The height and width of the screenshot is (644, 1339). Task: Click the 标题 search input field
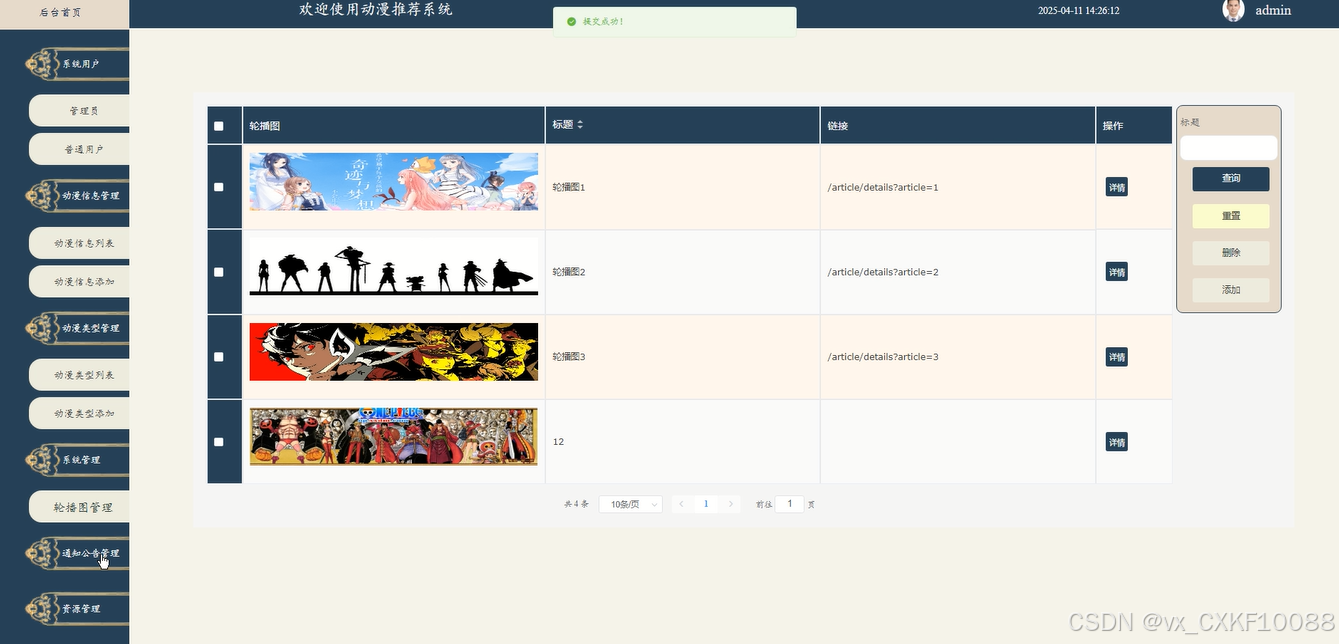1229,148
